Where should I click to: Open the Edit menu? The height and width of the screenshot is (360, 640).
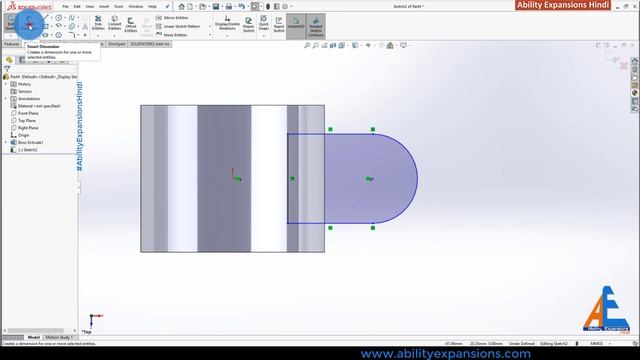click(77, 7)
